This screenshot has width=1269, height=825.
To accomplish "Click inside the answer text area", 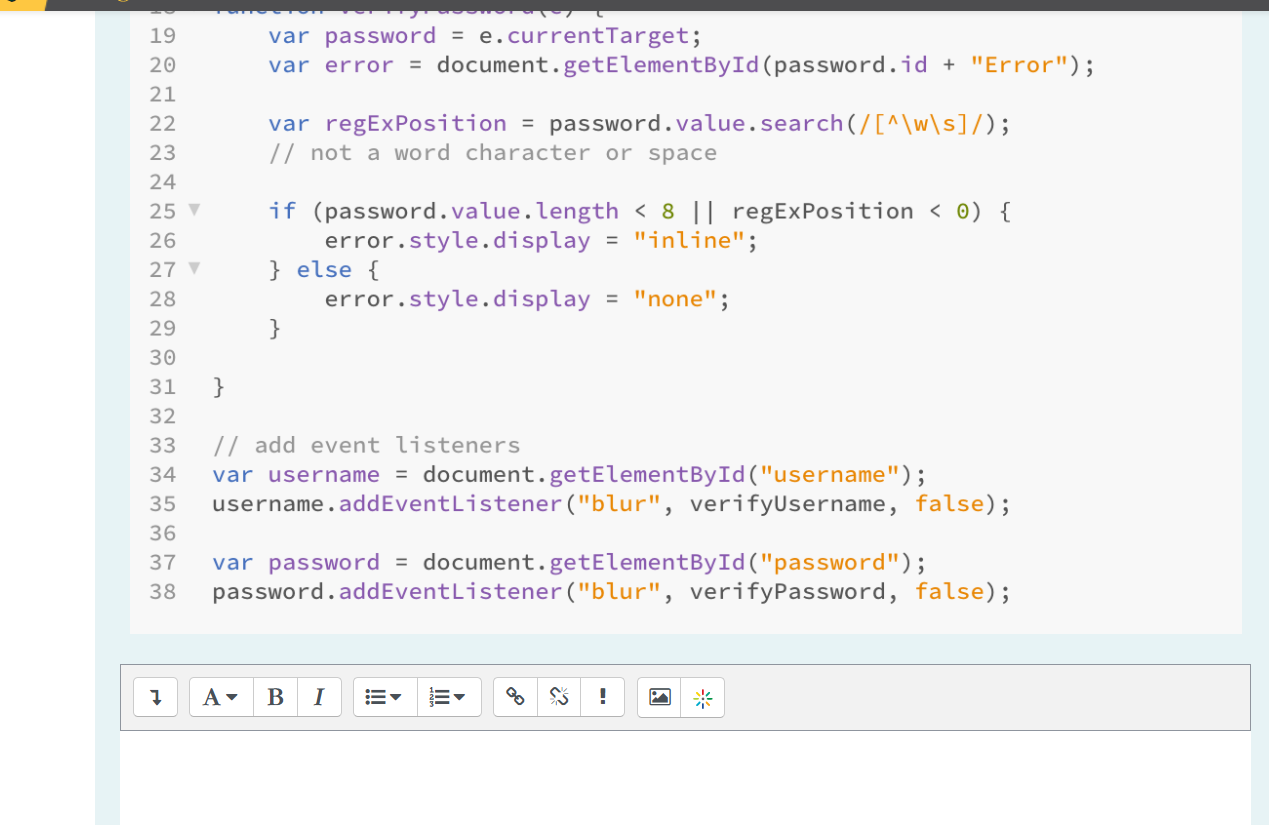I will click(685, 777).
